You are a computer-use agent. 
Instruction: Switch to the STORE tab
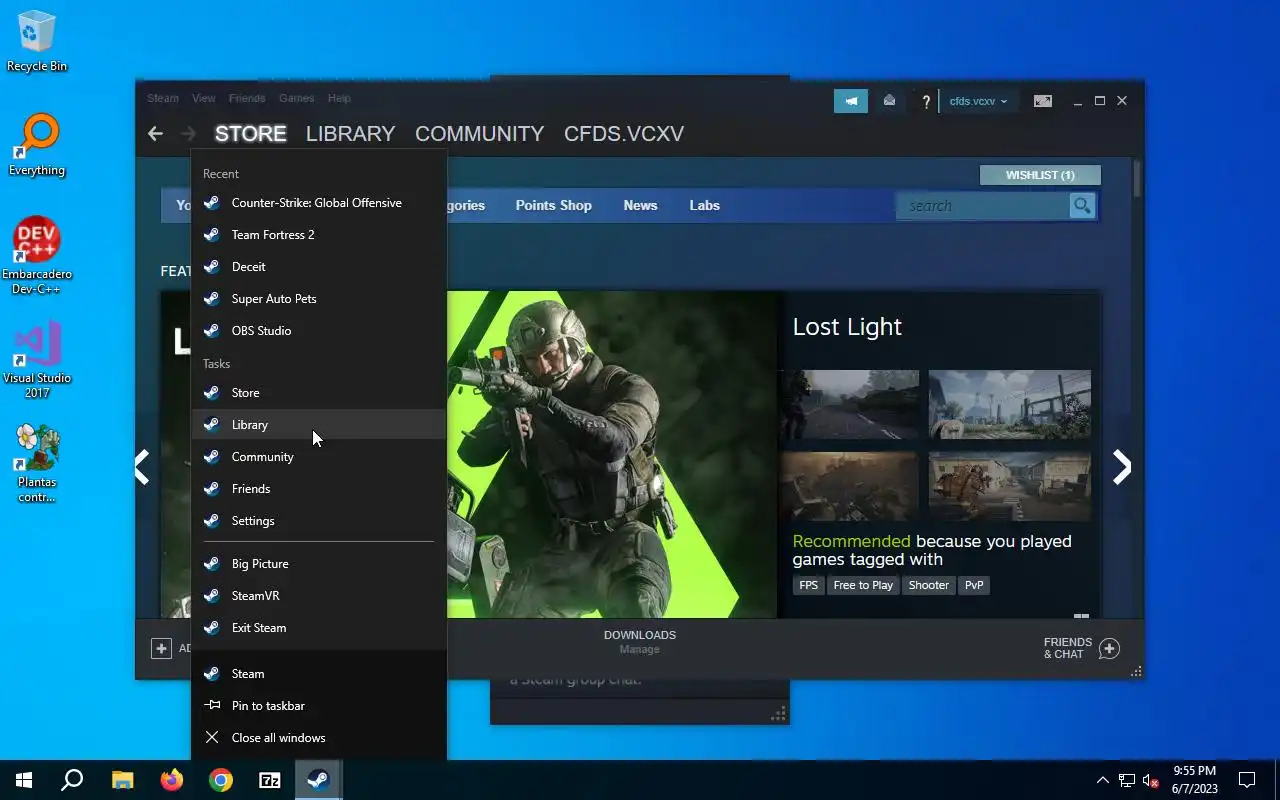click(x=250, y=134)
